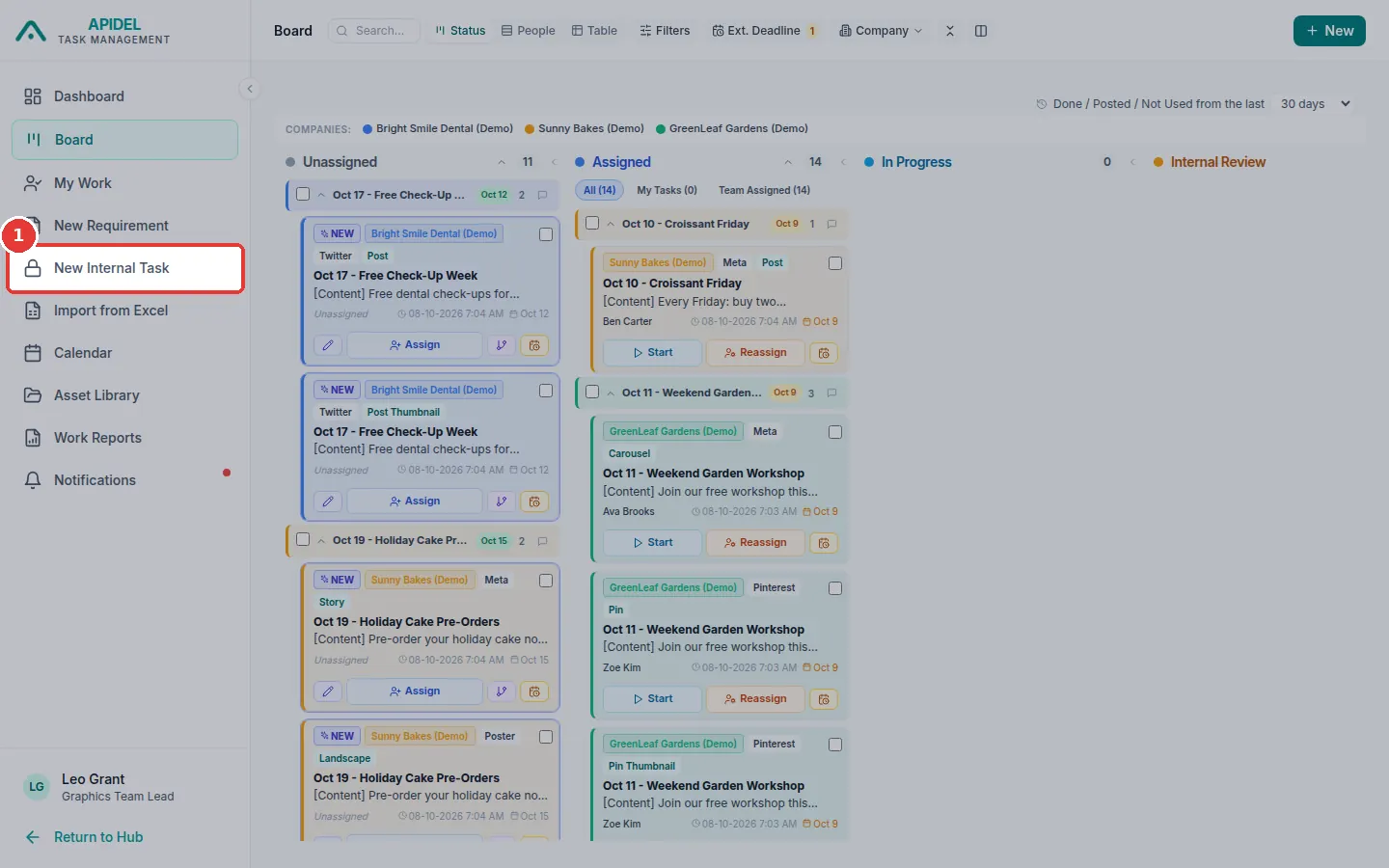
Task: Open Notifications via the bell icon
Action: [33, 480]
